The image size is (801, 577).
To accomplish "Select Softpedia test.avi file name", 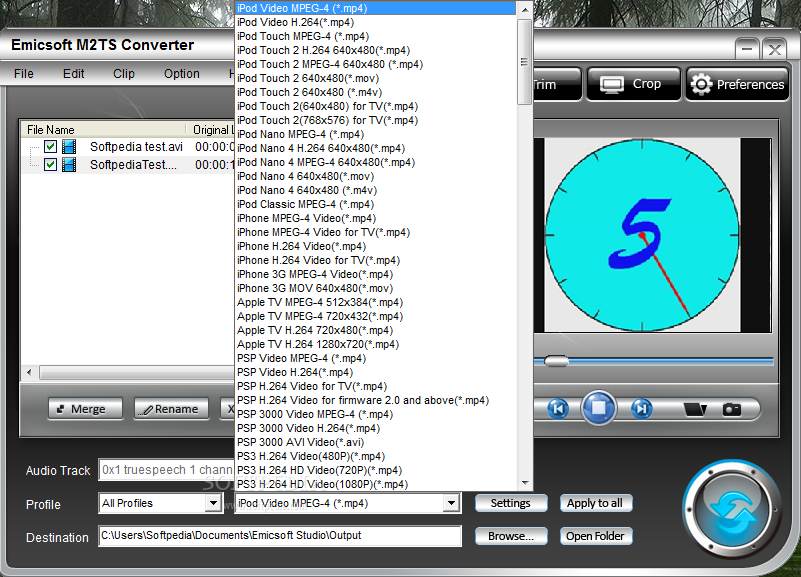I will (136, 147).
